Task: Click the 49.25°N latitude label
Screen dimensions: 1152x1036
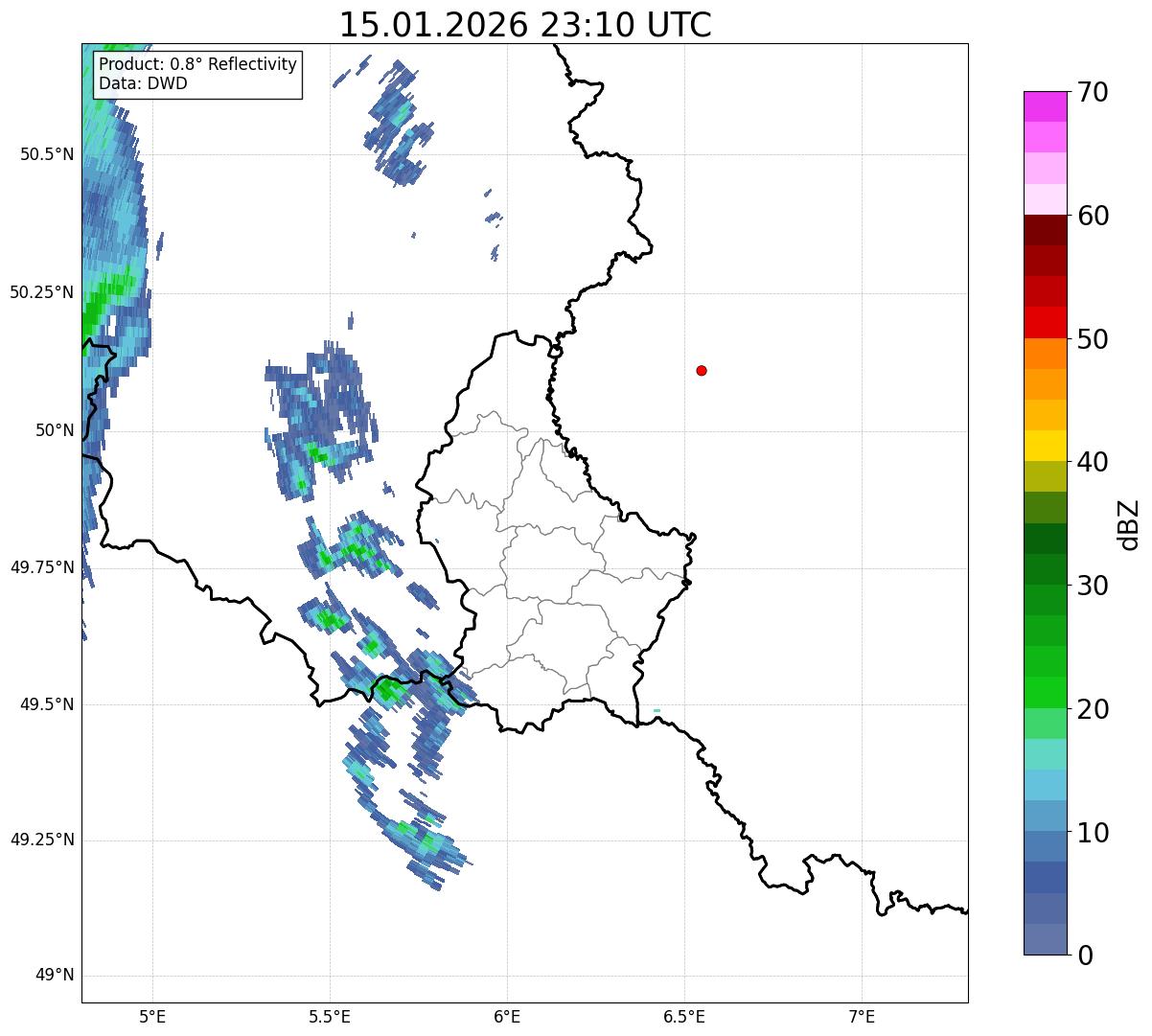Action: coord(42,840)
